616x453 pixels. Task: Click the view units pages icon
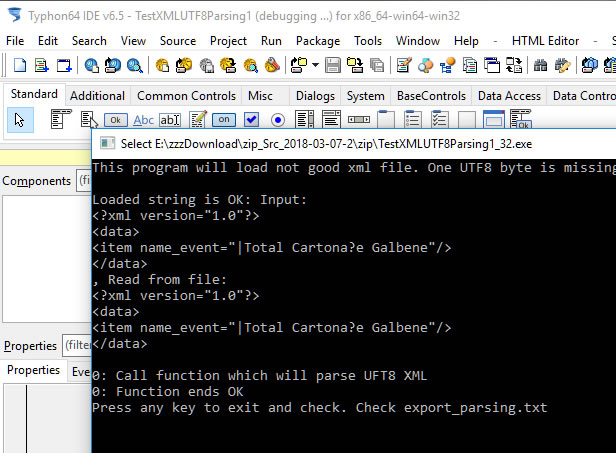[469, 65]
